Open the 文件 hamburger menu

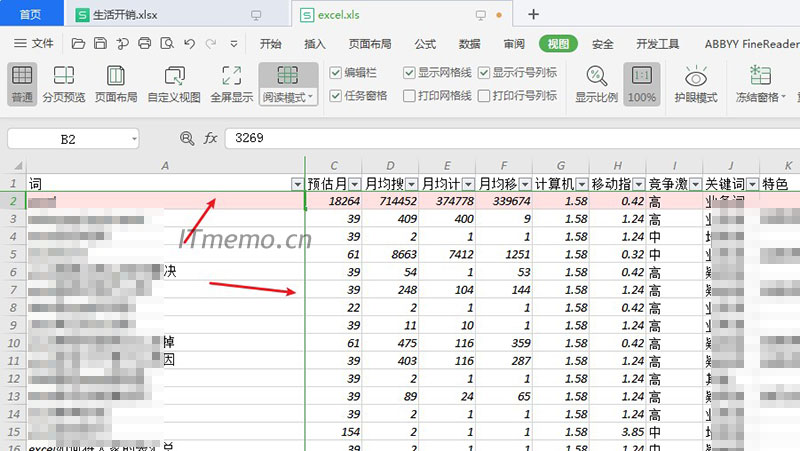click(x=34, y=43)
